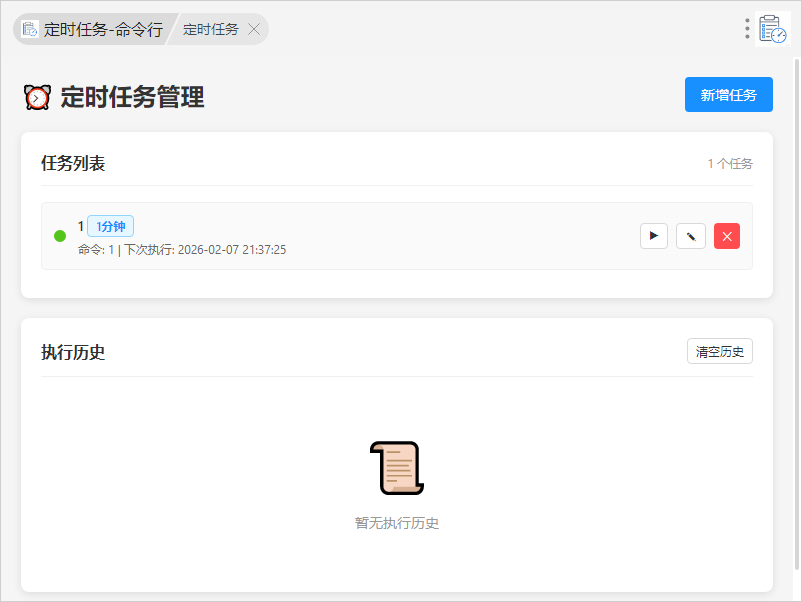Click the 定时任务管理 page title

(132, 97)
